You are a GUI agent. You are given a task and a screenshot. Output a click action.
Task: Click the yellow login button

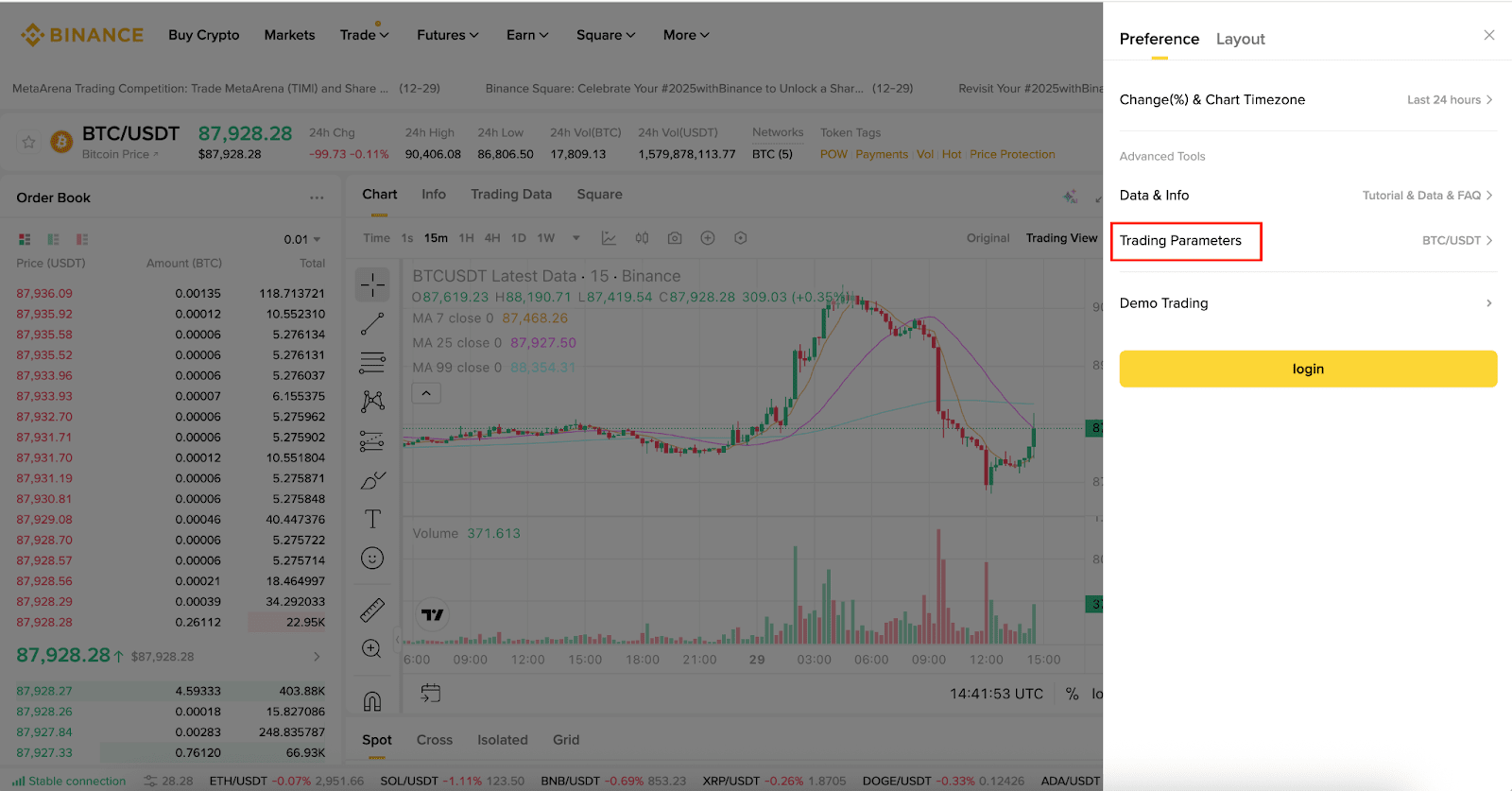[x=1307, y=369]
